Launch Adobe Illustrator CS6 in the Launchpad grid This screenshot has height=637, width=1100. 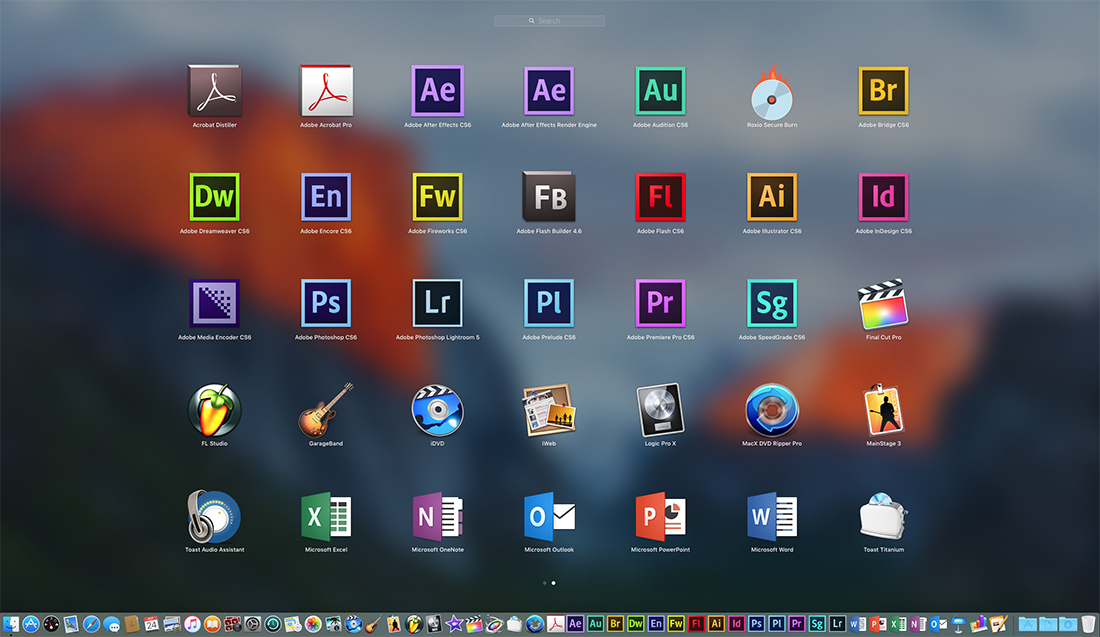[x=772, y=197]
